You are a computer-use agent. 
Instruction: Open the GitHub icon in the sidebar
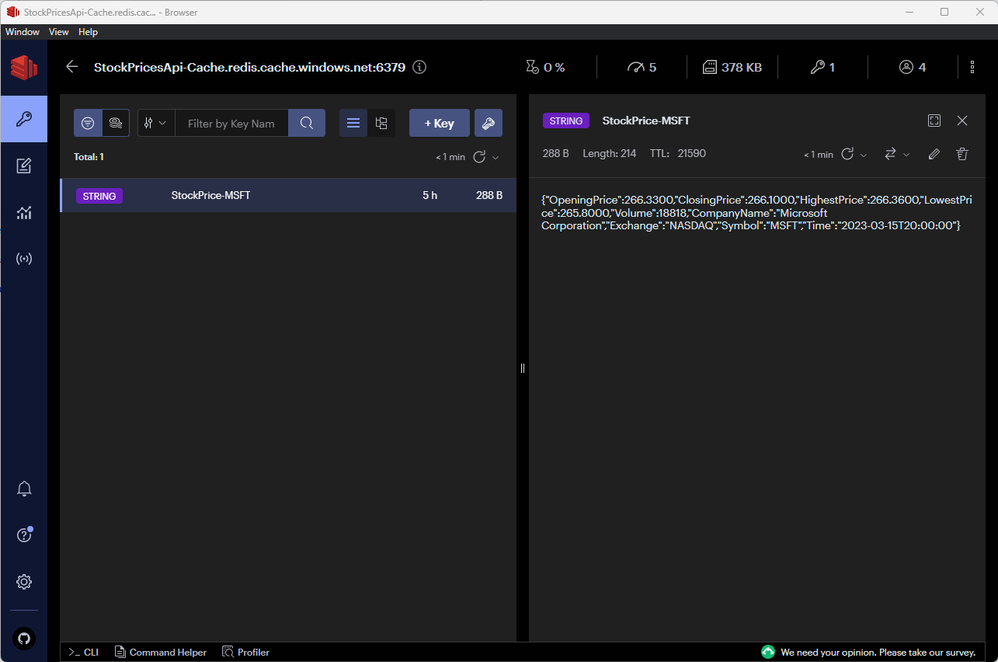coord(24,638)
